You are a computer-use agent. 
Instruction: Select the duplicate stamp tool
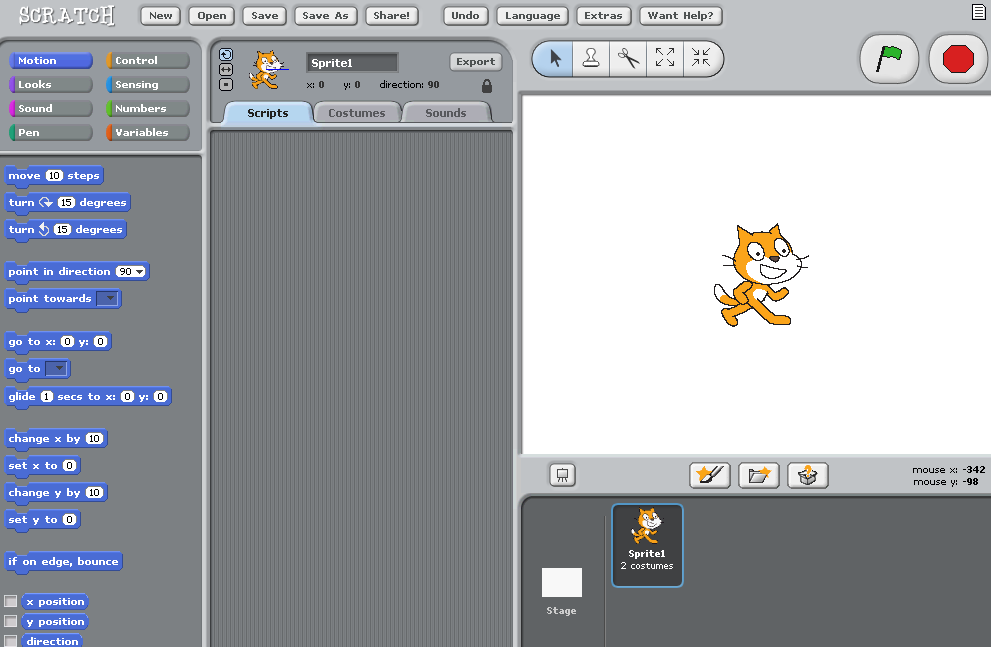coord(591,59)
